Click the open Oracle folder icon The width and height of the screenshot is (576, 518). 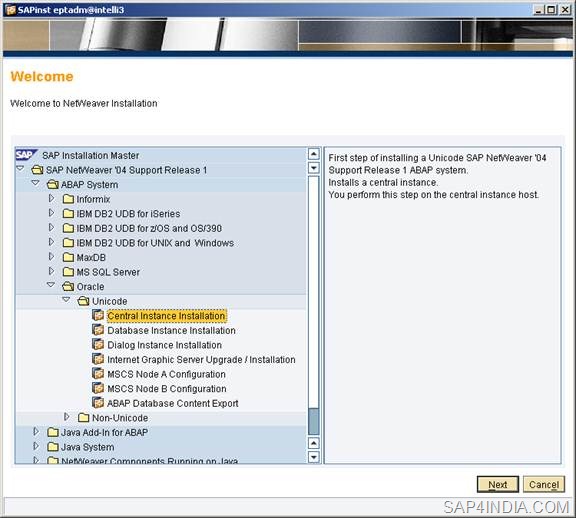(x=68, y=287)
